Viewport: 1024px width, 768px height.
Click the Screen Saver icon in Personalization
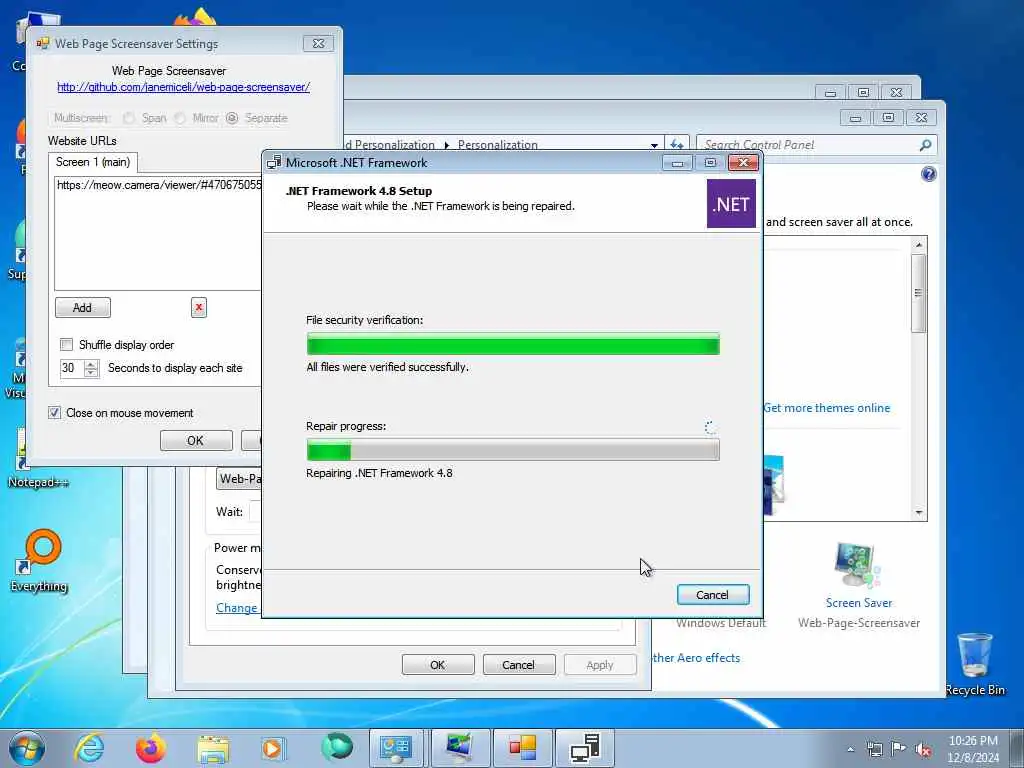click(857, 565)
